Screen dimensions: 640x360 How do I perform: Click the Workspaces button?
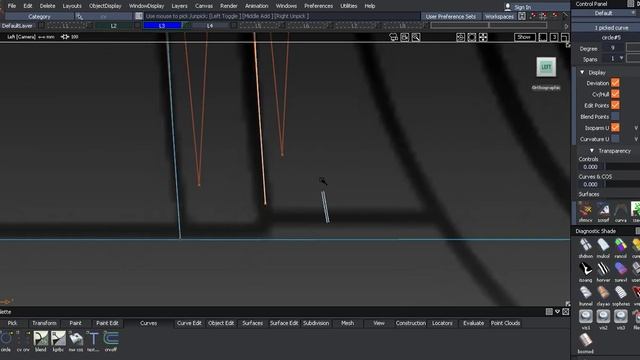tap(499, 16)
